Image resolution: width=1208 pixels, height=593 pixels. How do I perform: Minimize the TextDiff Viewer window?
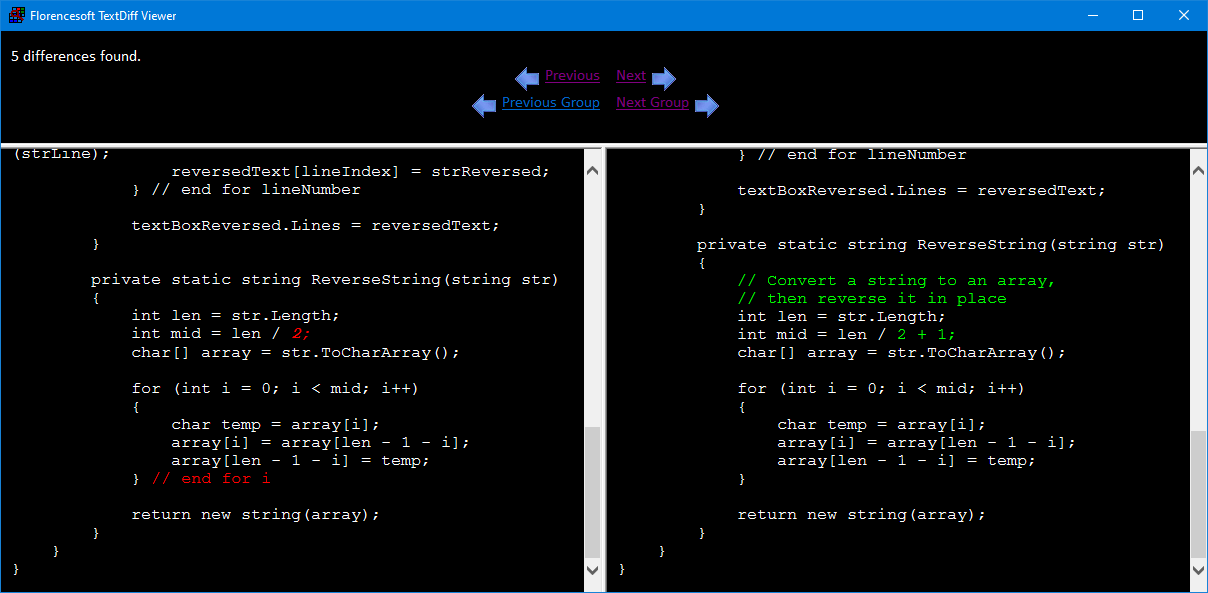pos(1093,15)
